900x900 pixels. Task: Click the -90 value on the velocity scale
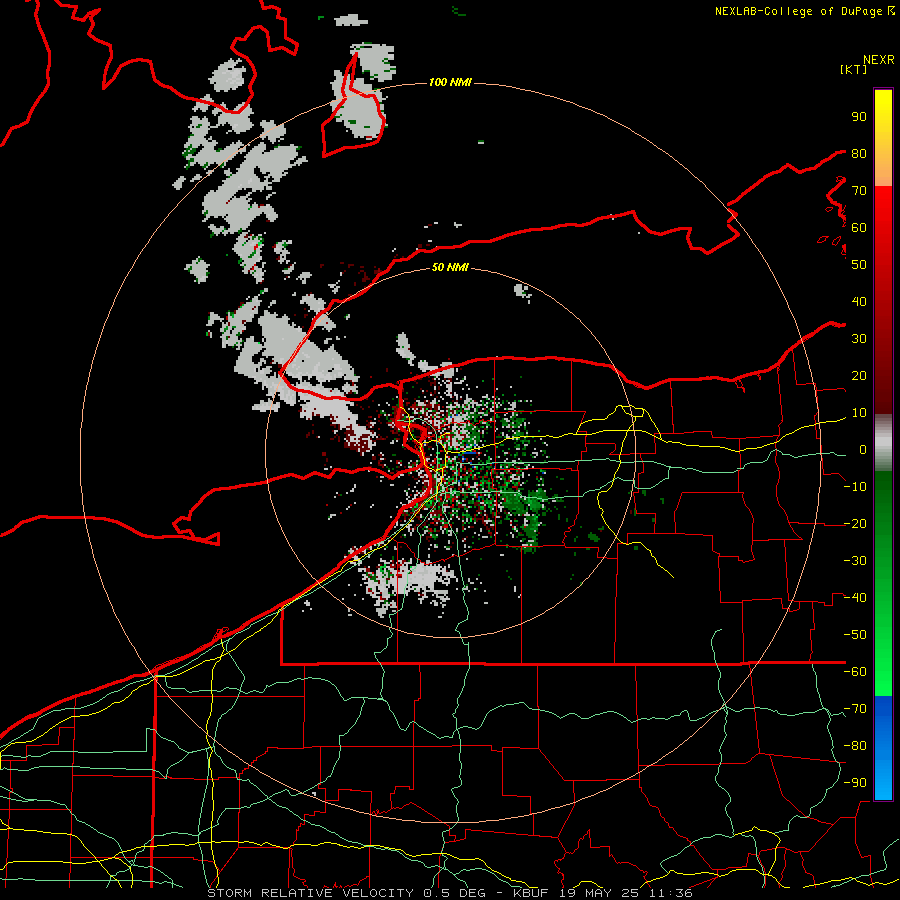point(855,783)
